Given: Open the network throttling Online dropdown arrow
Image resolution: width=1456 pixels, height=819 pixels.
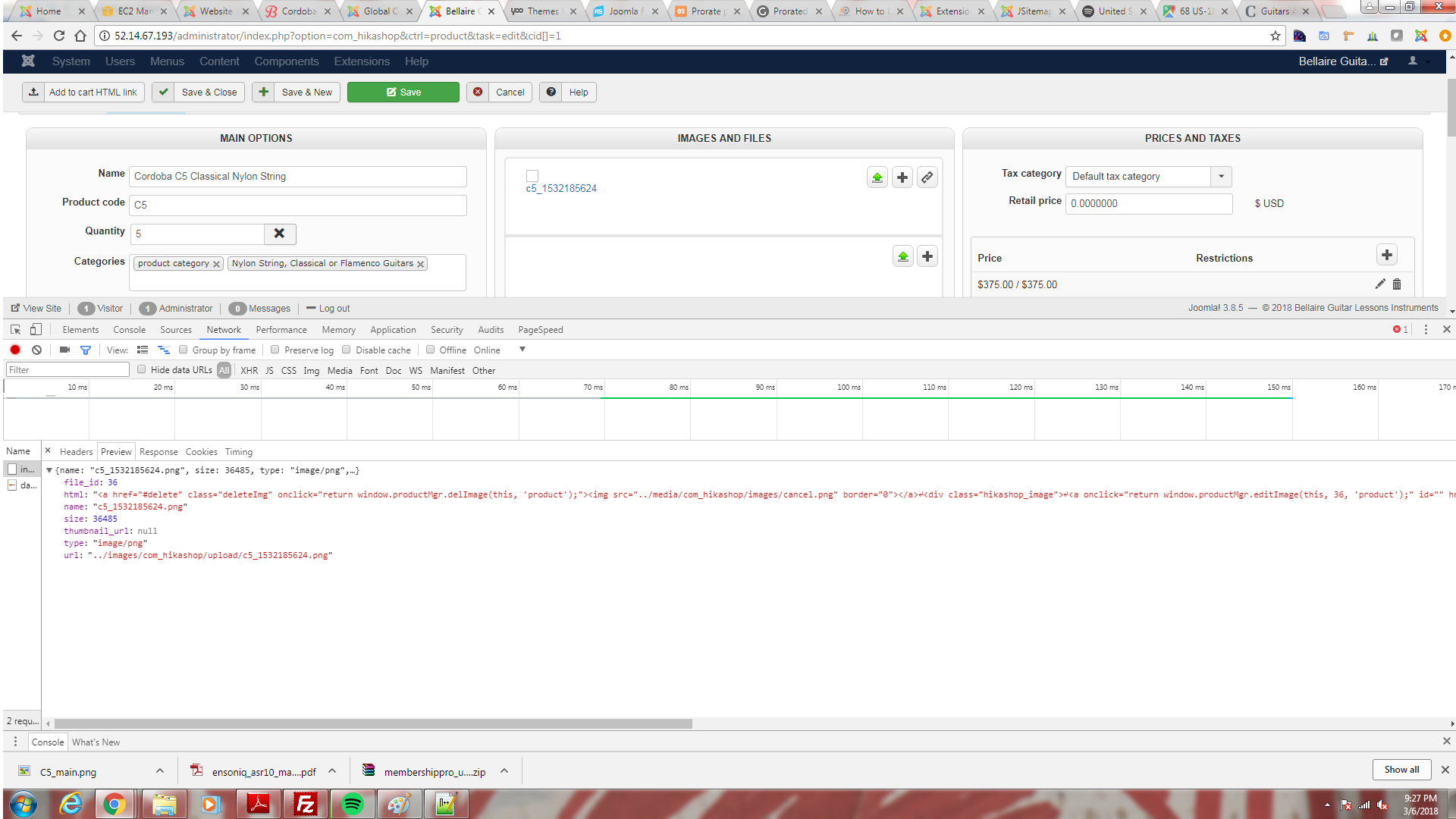Looking at the screenshot, I should [522, 350].
